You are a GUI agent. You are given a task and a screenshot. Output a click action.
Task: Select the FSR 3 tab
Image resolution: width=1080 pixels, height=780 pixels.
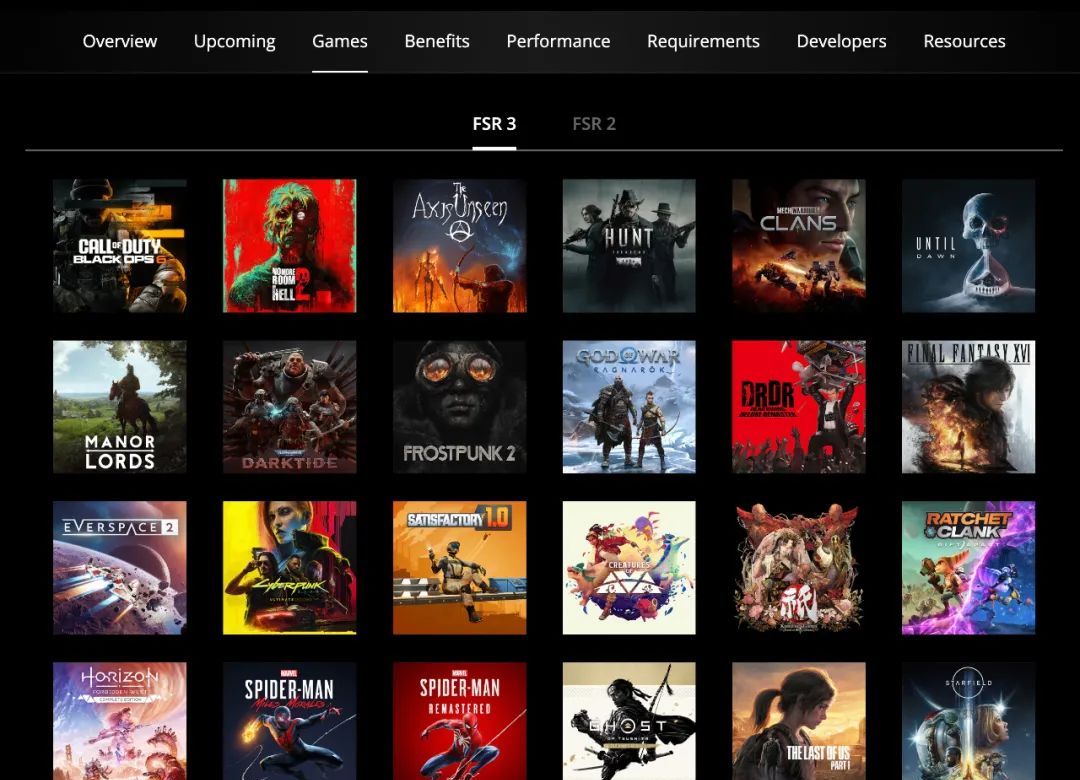[494, 124]
